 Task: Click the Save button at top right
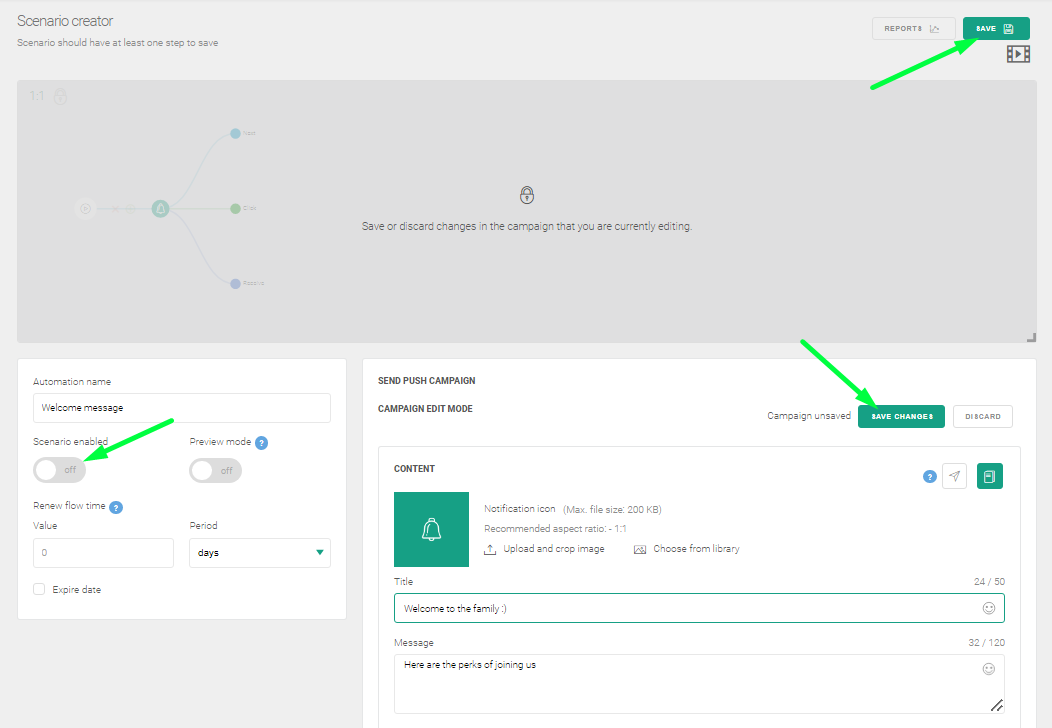pos(995,29)
